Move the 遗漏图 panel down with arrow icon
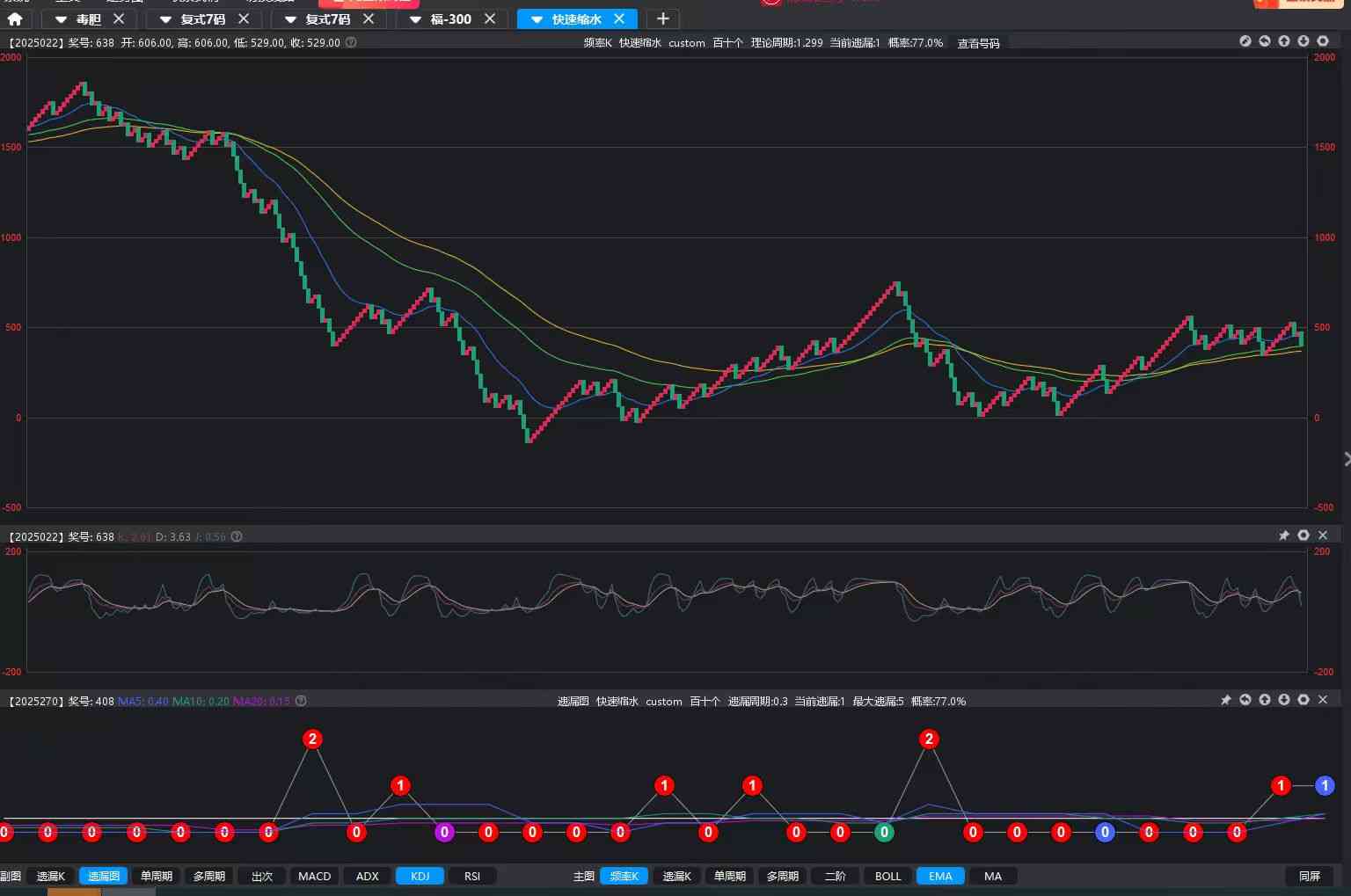 tap(1284, 700)
